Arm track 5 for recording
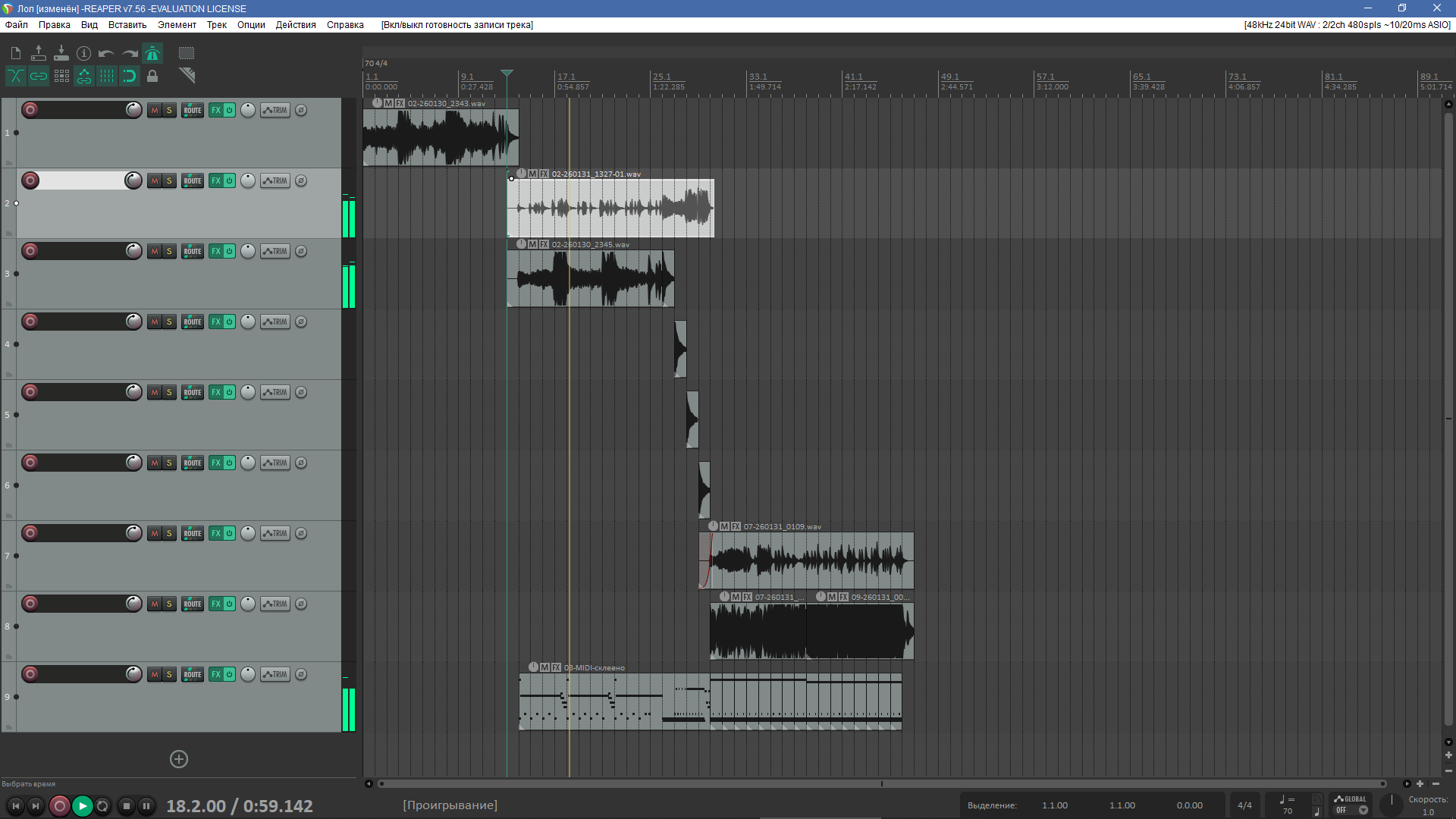Viewport: 1456px width, 819px height. (30, 392)
